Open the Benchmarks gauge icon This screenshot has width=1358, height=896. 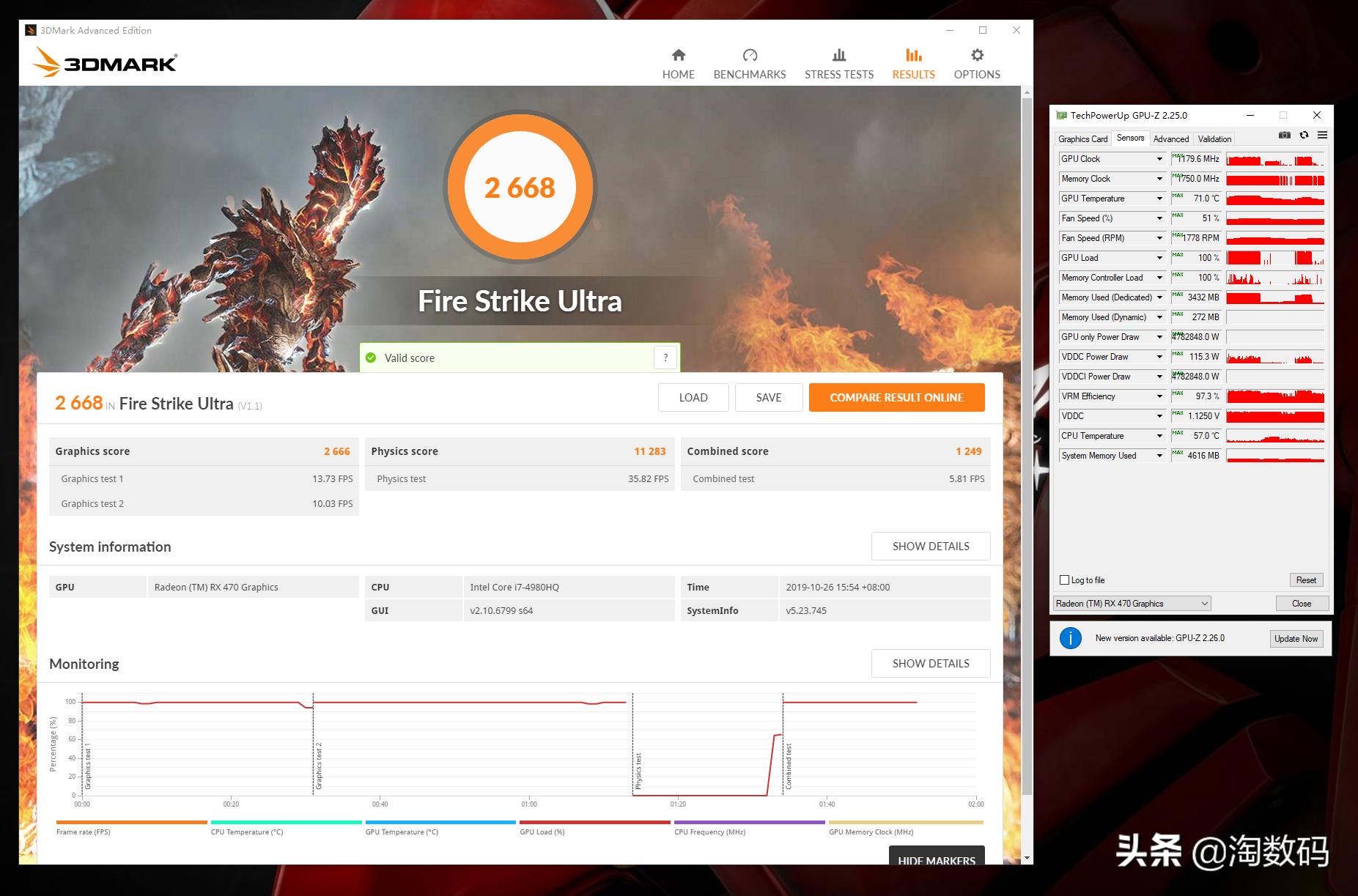[749, 56]
